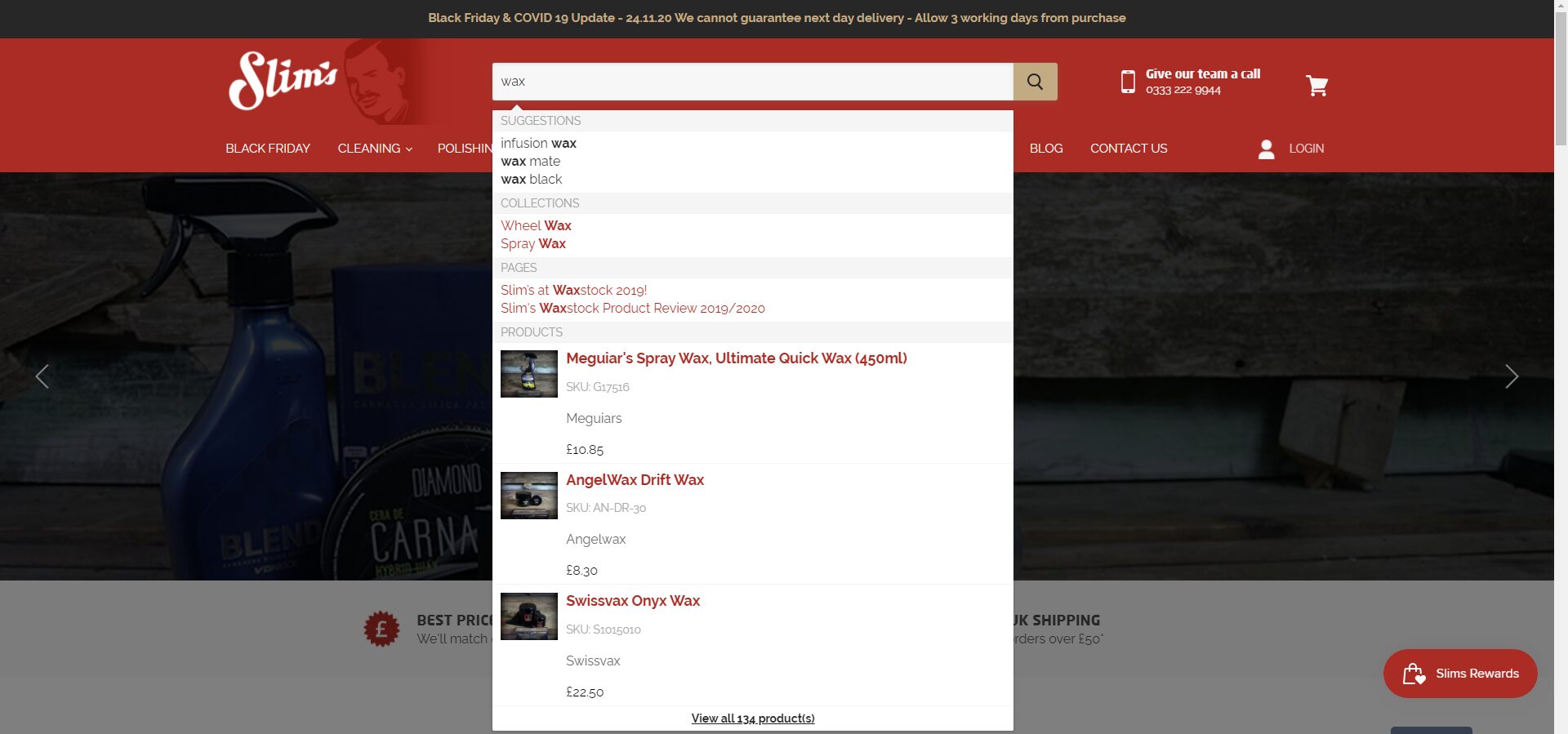Click Meguiar's Spray Wax thumbnail
The image size is (1568, 734).
tap(529, 374)
